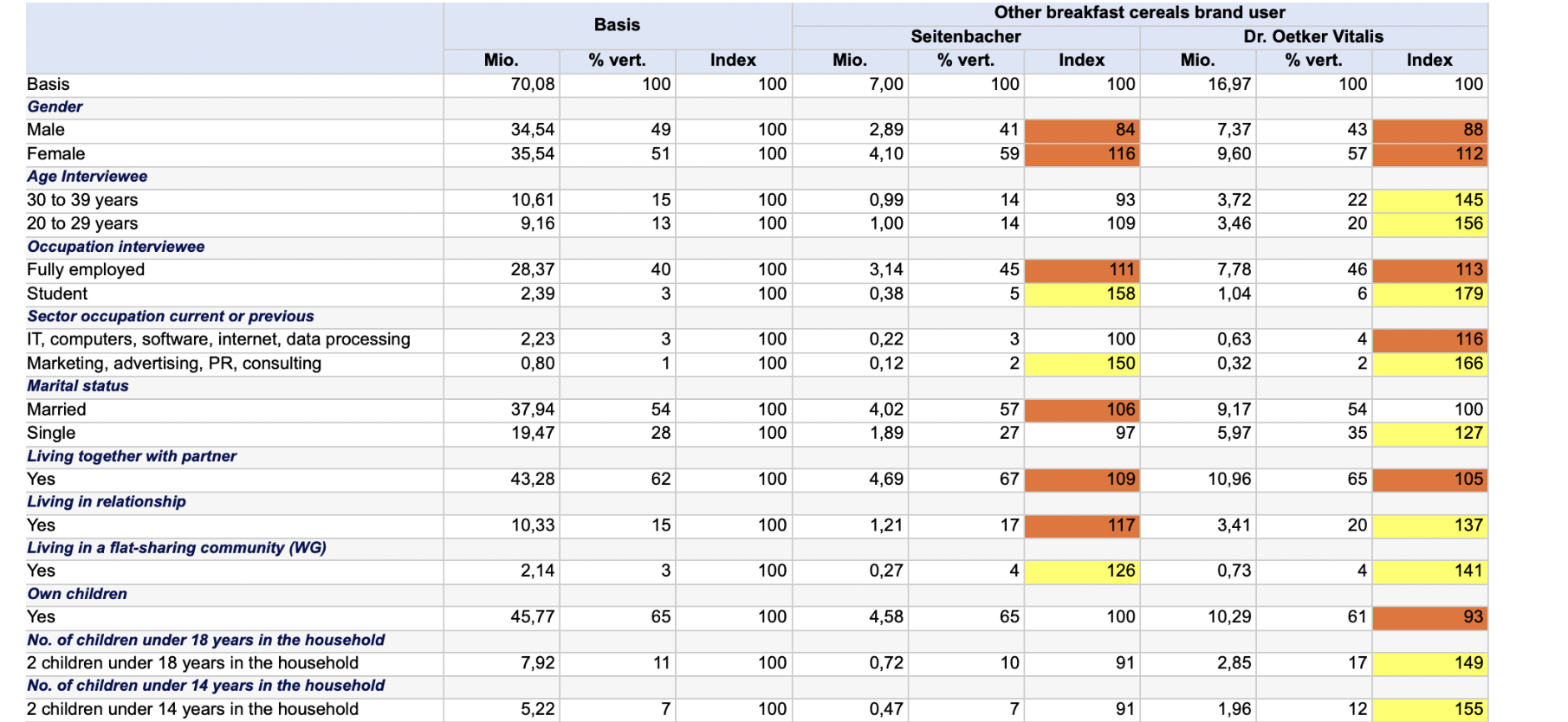The height and width of the screenshot is (722, 1568).
Task: Click the Index subheader under Dr. Oetker Vitalis
Action: tap(1429, 60)
